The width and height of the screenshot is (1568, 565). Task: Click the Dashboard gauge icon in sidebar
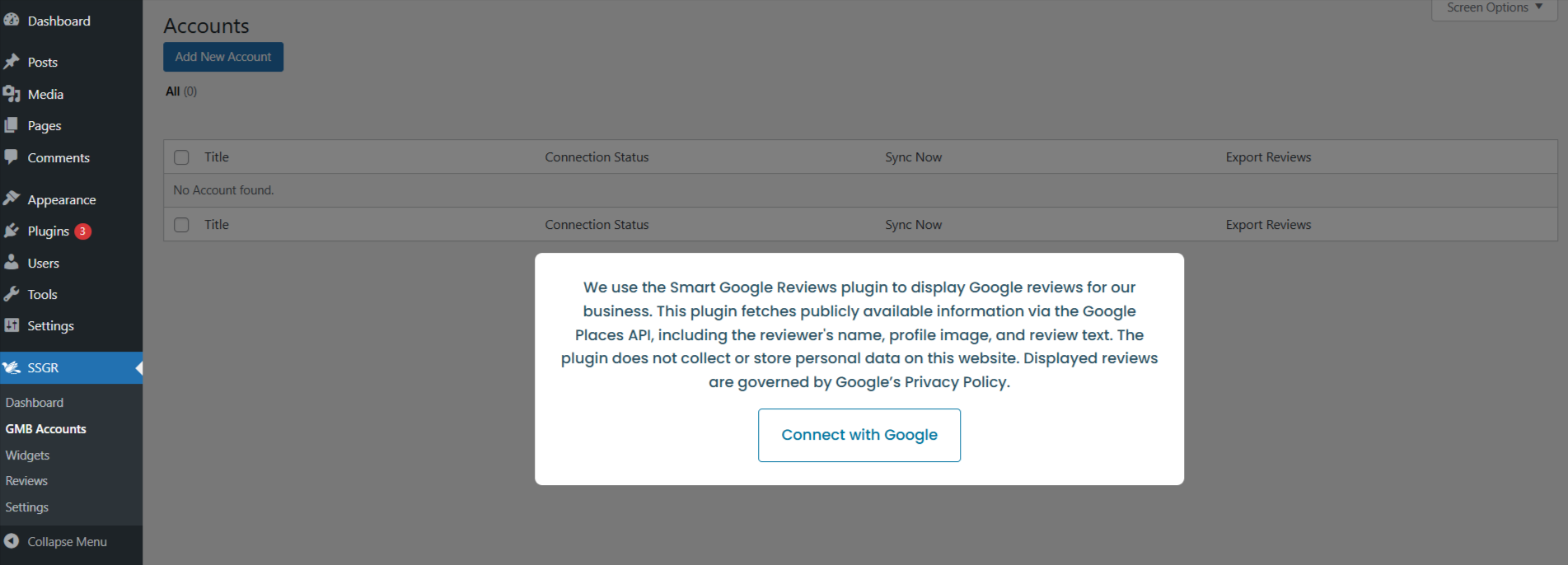12,20
